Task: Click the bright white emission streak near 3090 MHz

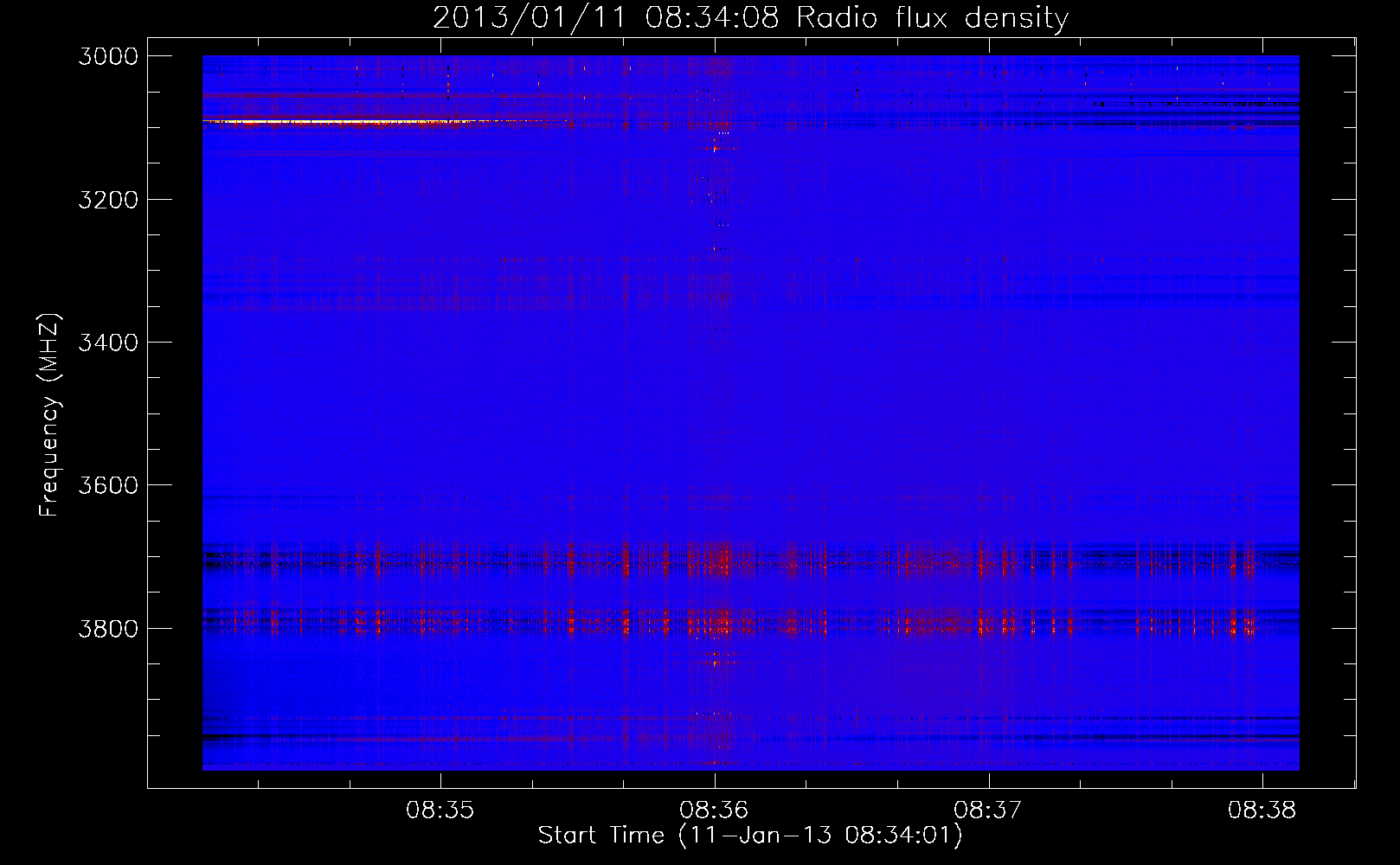Action: coord(337,123)
